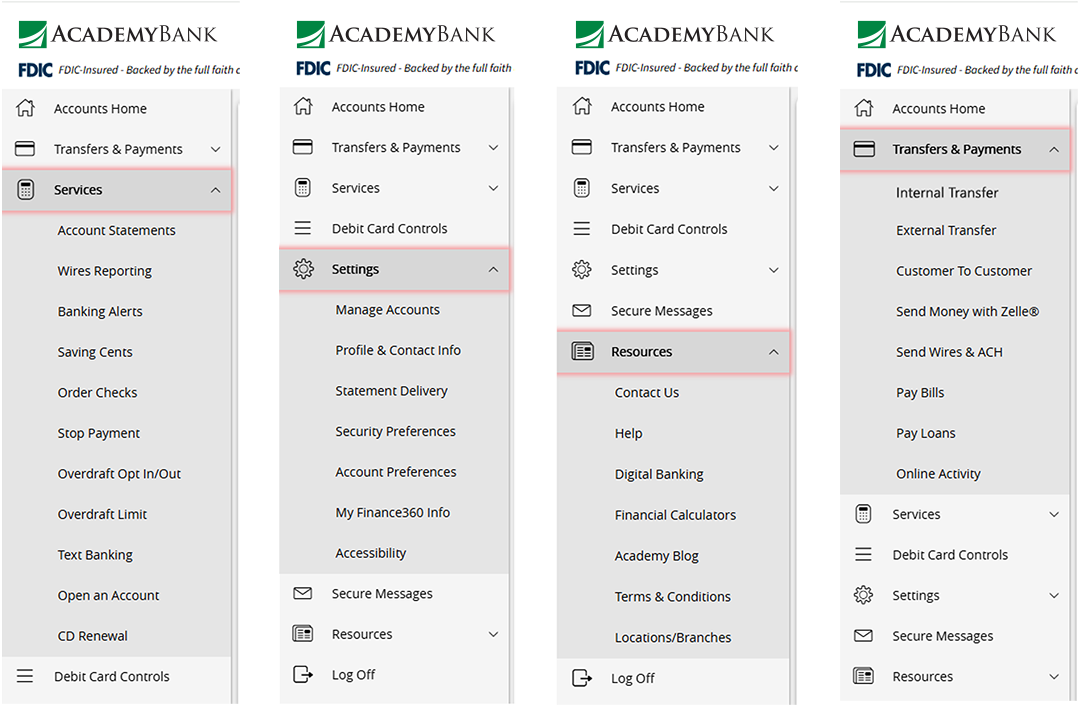The width and height of the screenshot is (1080, 707).
Task: Click the hamburger icon for Debit Card Controls in Services-expanded panel
Action: 25,676
